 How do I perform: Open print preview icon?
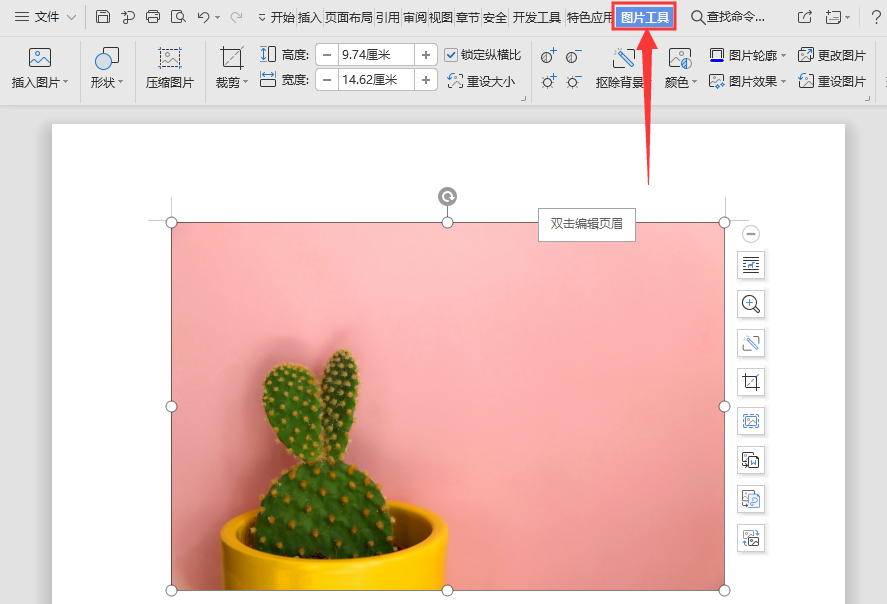click(178, 17)
